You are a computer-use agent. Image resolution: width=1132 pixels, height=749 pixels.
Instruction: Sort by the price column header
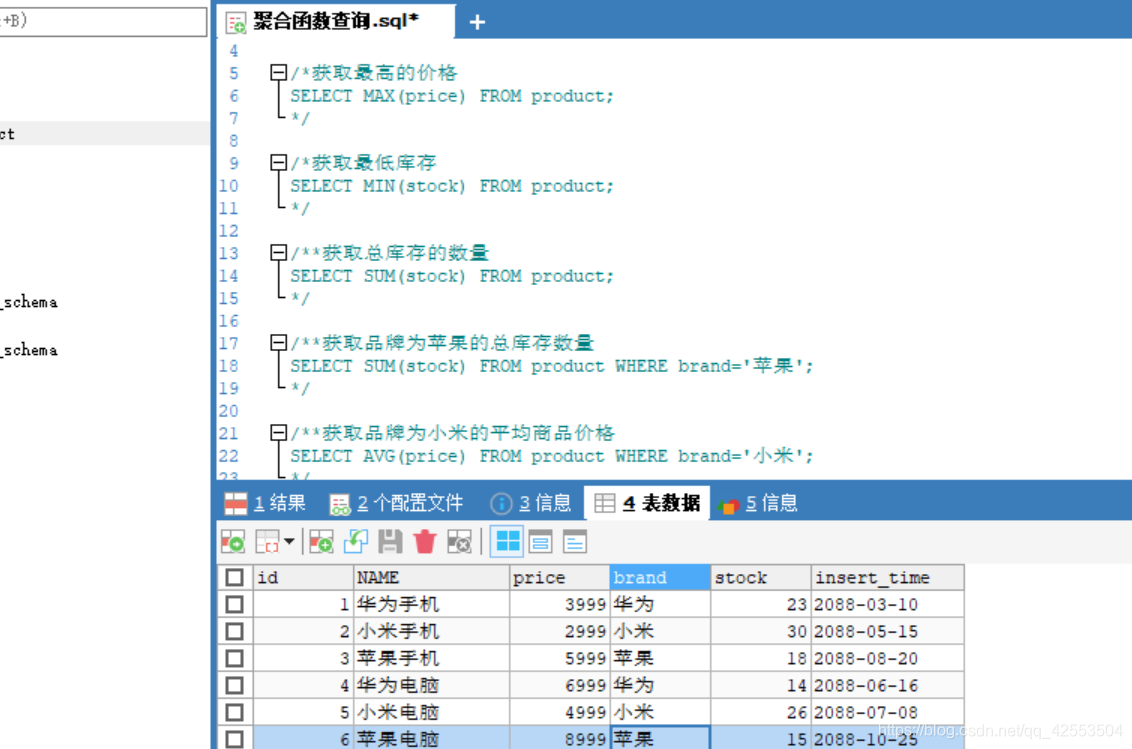(x=560, y=577)
